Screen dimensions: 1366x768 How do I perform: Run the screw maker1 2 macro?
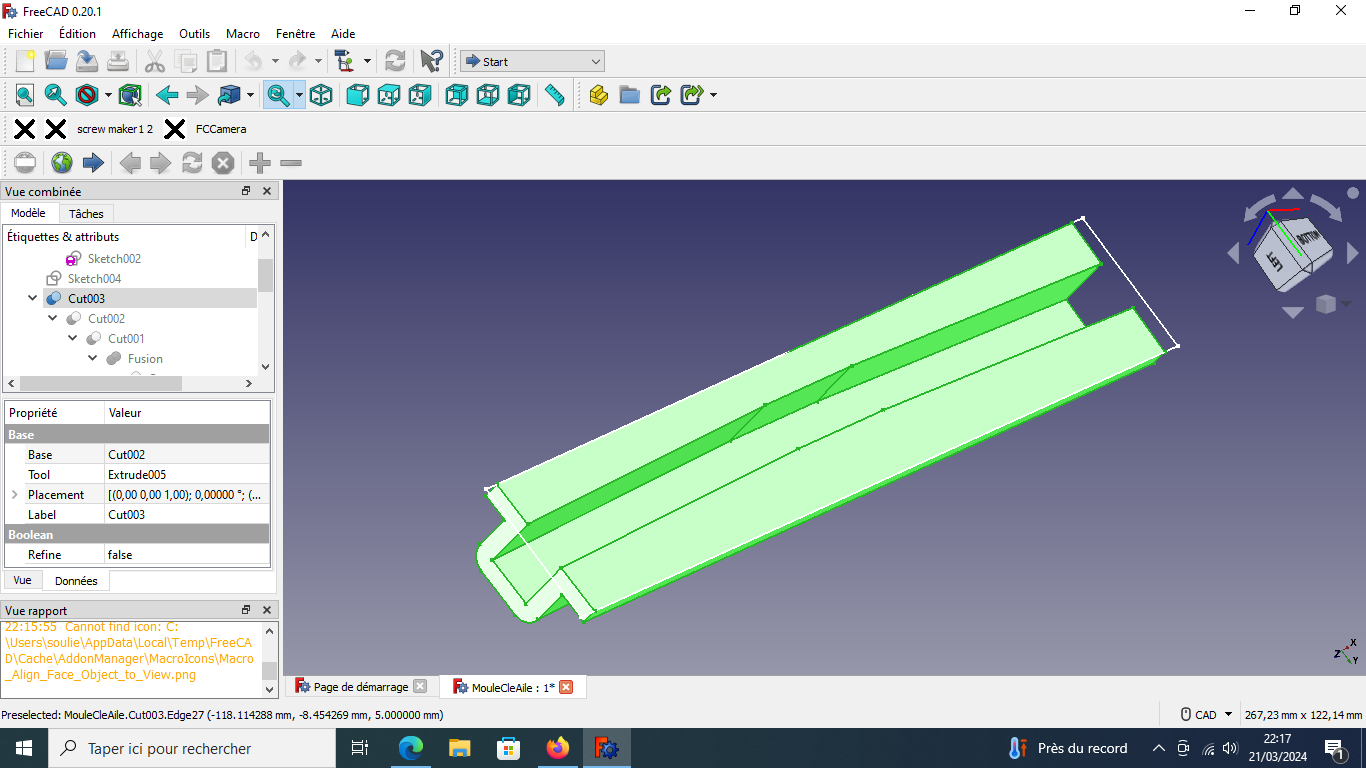pos(115,129)
